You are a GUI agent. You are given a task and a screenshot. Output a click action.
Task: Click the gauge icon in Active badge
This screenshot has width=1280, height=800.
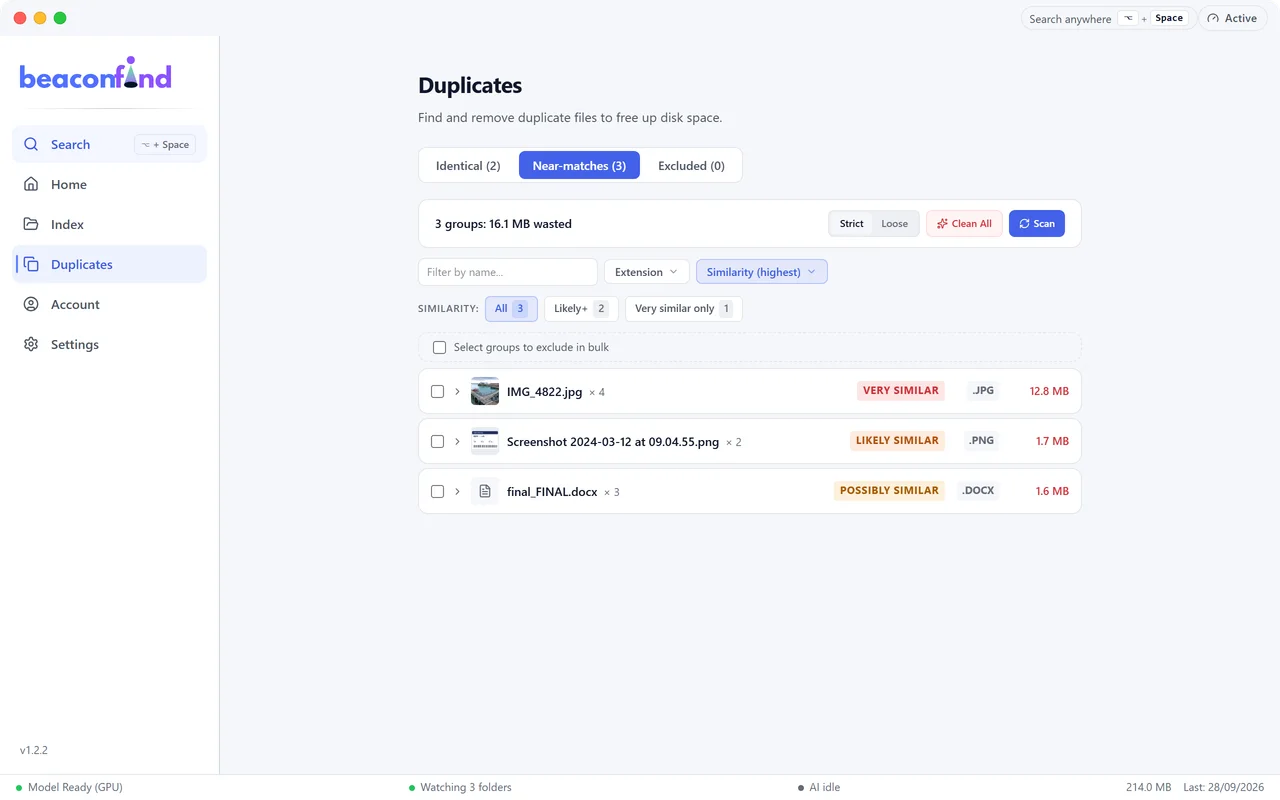pyautogui.click(x=1214, y=18)
